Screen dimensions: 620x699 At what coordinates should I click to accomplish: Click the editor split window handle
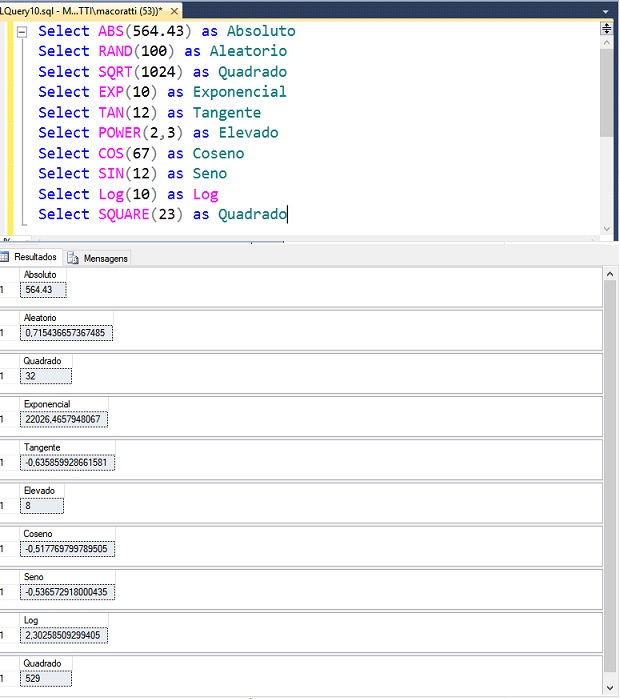(x=606, y=29)
